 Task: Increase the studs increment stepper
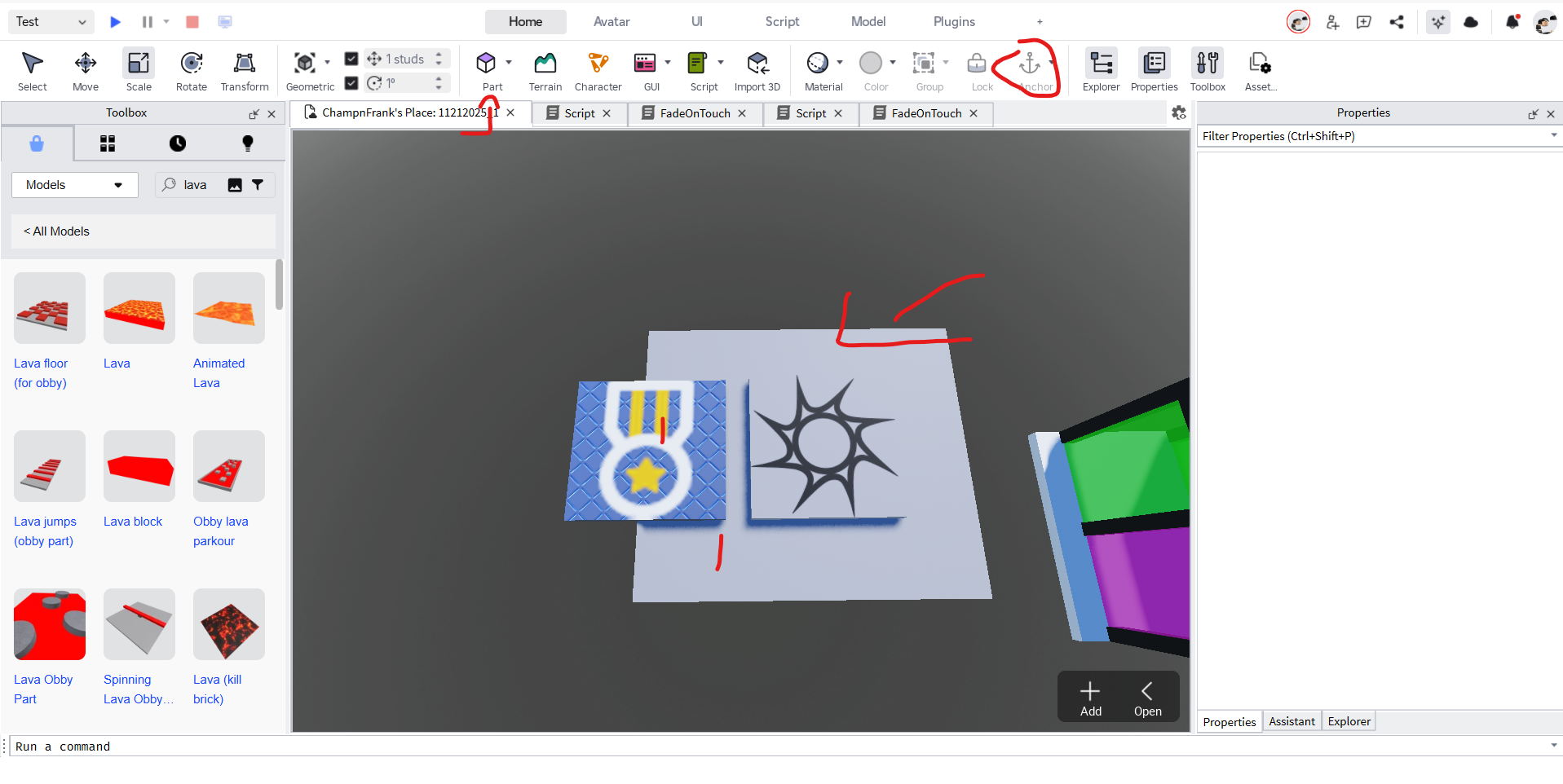[439, 55]
